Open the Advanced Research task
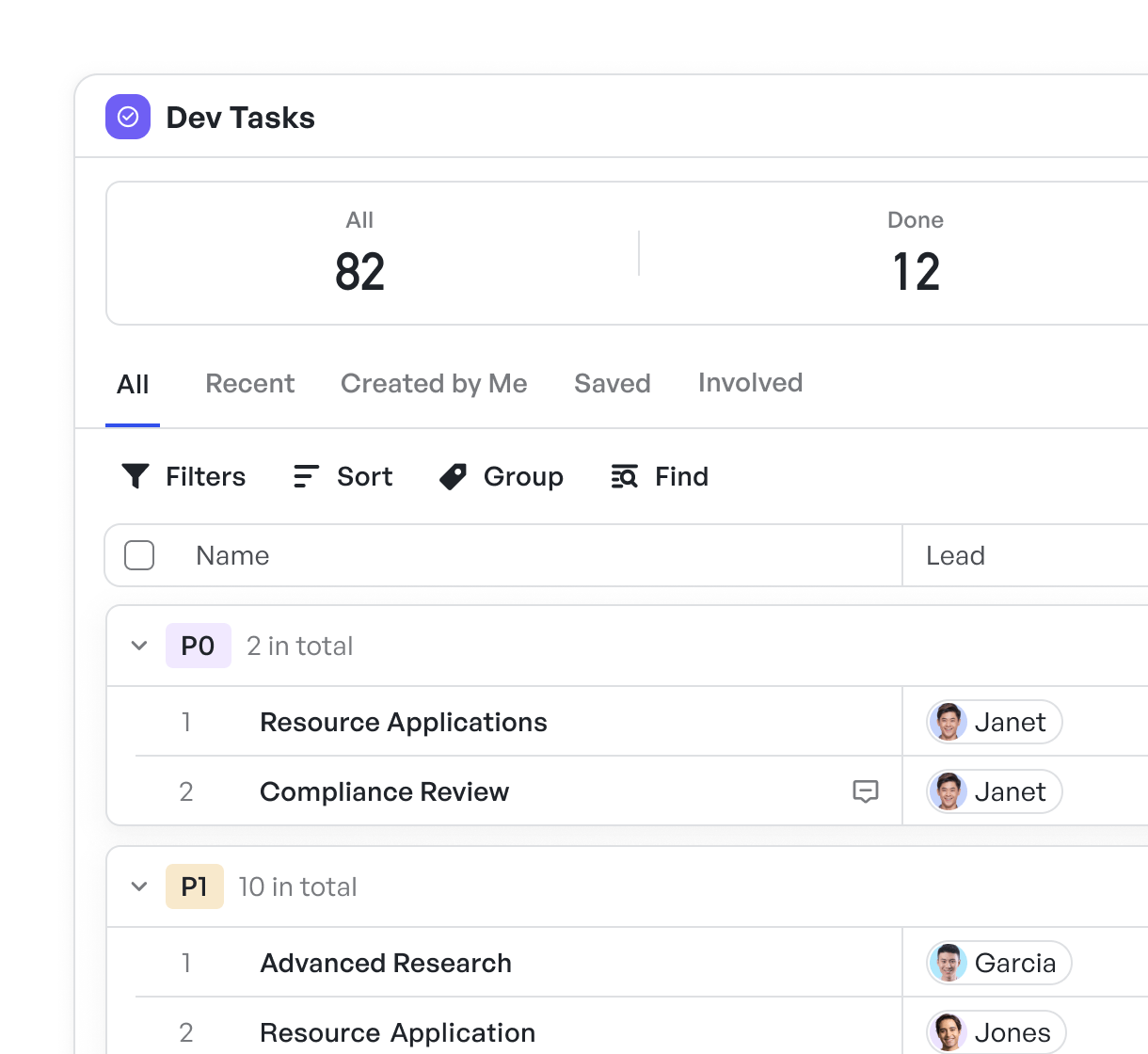The width and height of the screenshot is (1148, 1054). tap(386, 963)
